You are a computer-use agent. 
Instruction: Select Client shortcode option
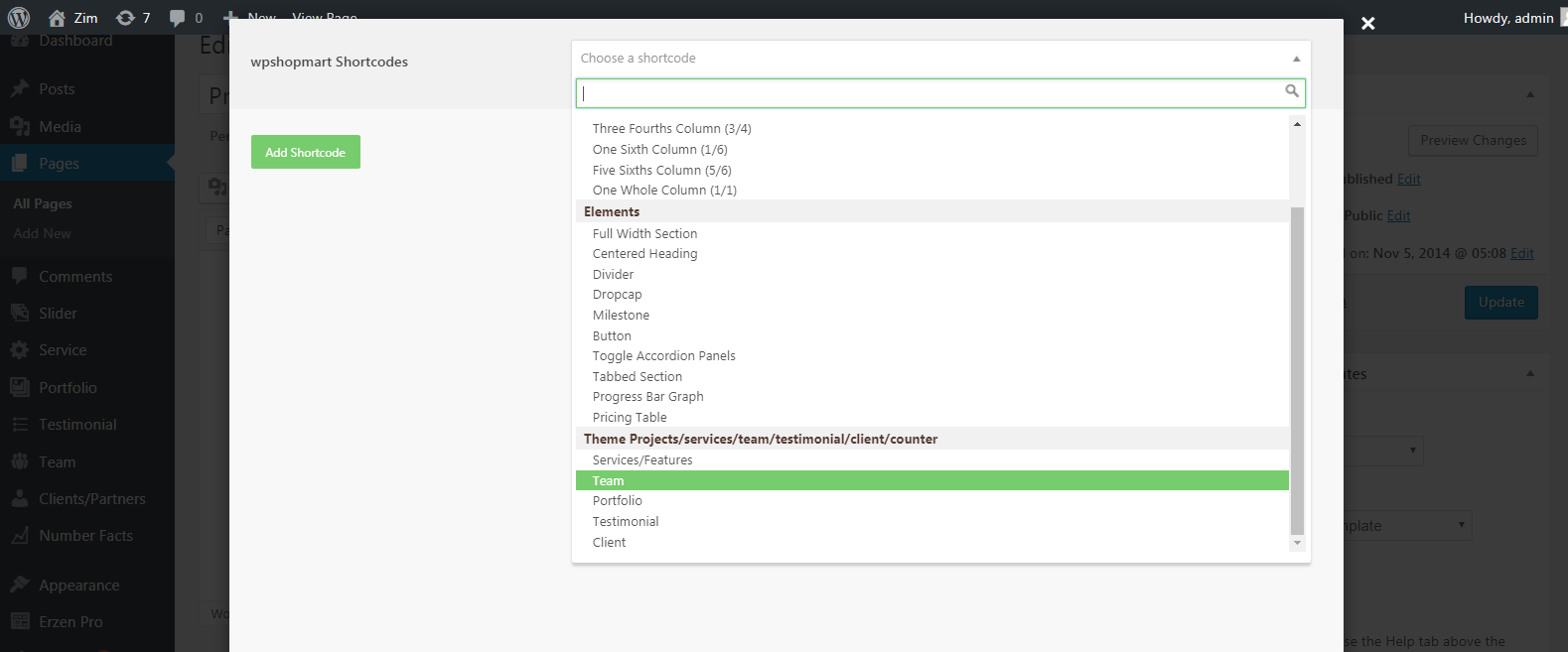point(932,542)
